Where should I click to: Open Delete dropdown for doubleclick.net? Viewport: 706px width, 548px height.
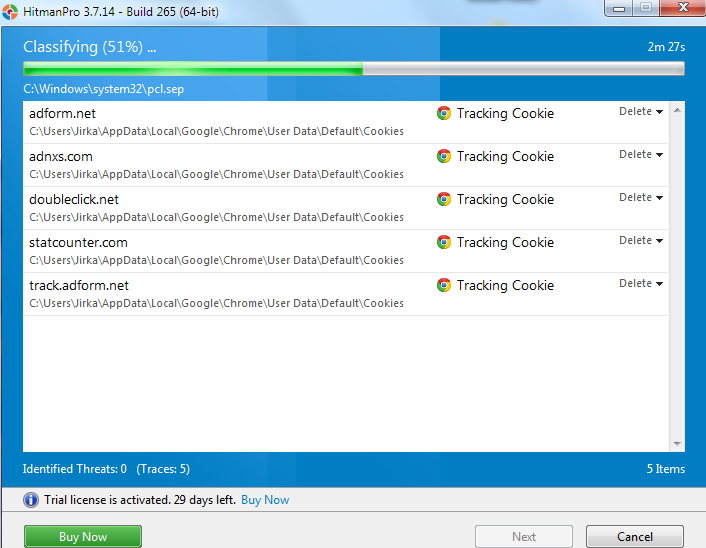point(641,197)
